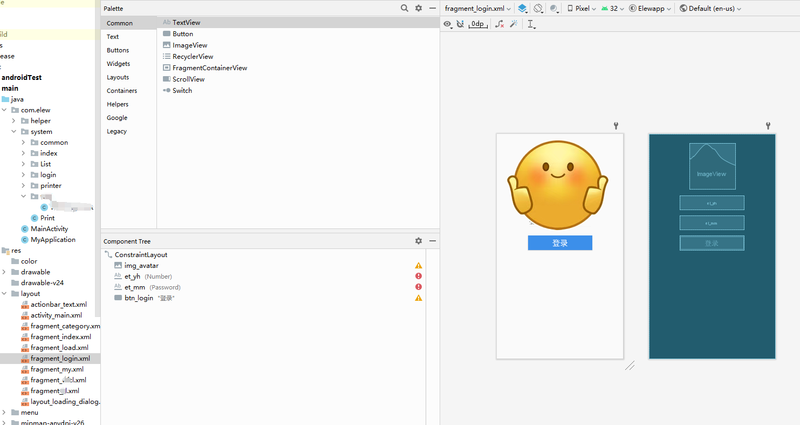Viewport: 800px width, 425px height.
Task: Click the Infer Constraints magic wand
Action: coord(514,24)
